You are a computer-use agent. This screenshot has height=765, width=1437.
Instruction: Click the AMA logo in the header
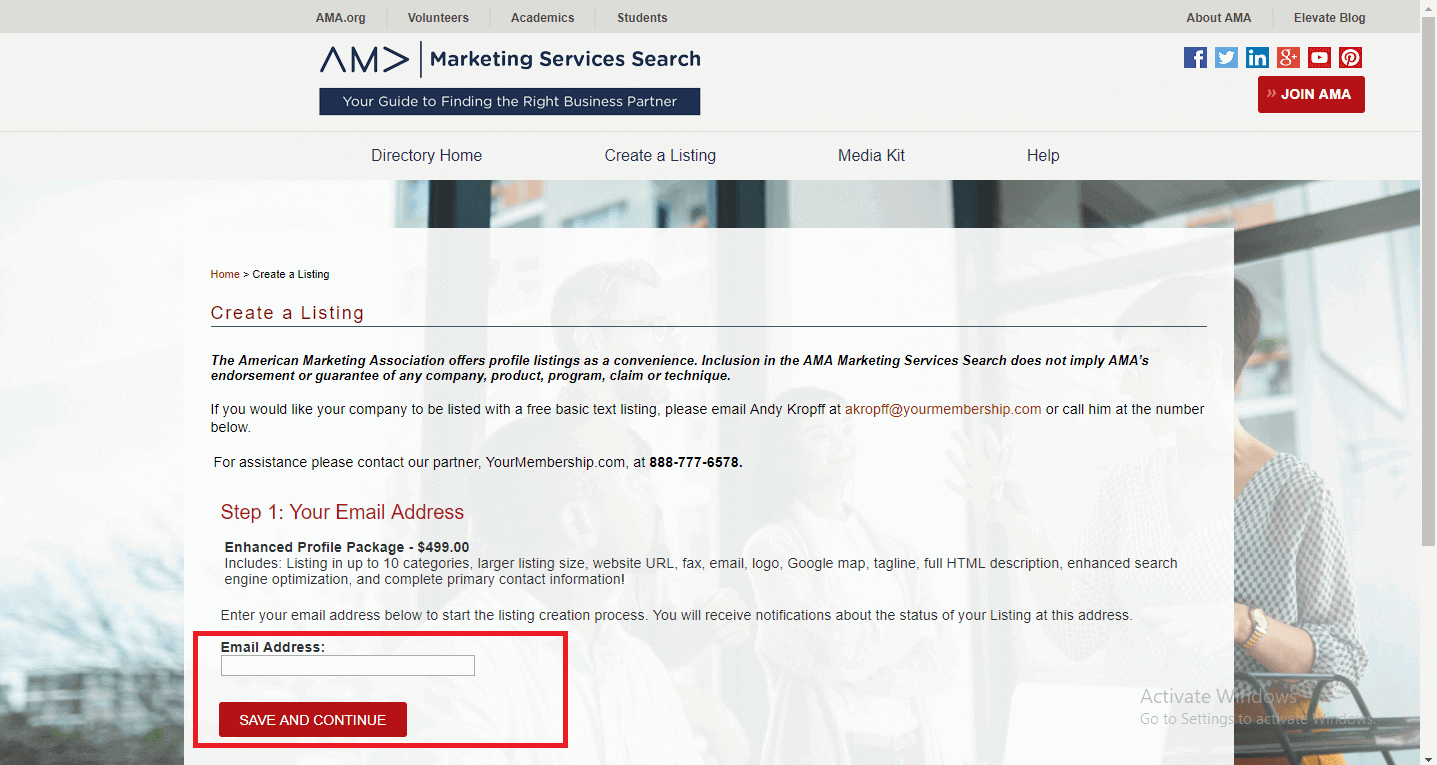pyautogui.click(x=365, y=60)
